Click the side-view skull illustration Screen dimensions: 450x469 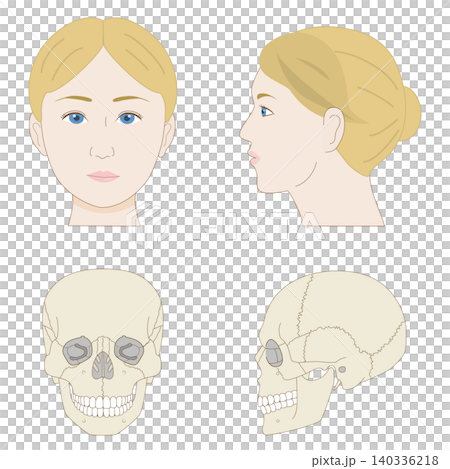(x=331, y=353)
